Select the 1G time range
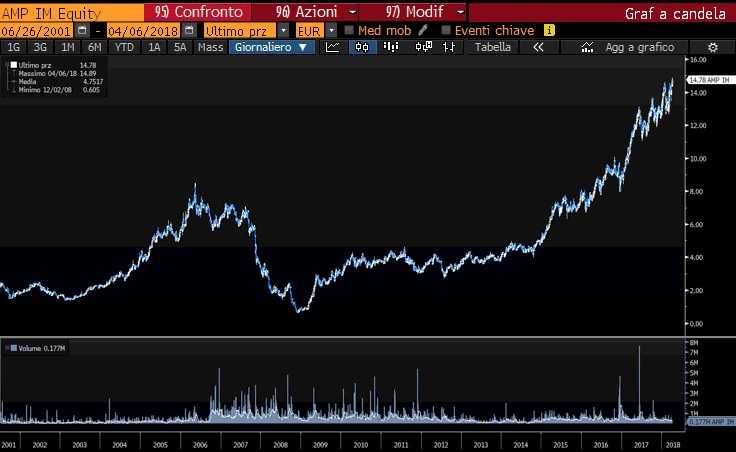 [14, 47]
